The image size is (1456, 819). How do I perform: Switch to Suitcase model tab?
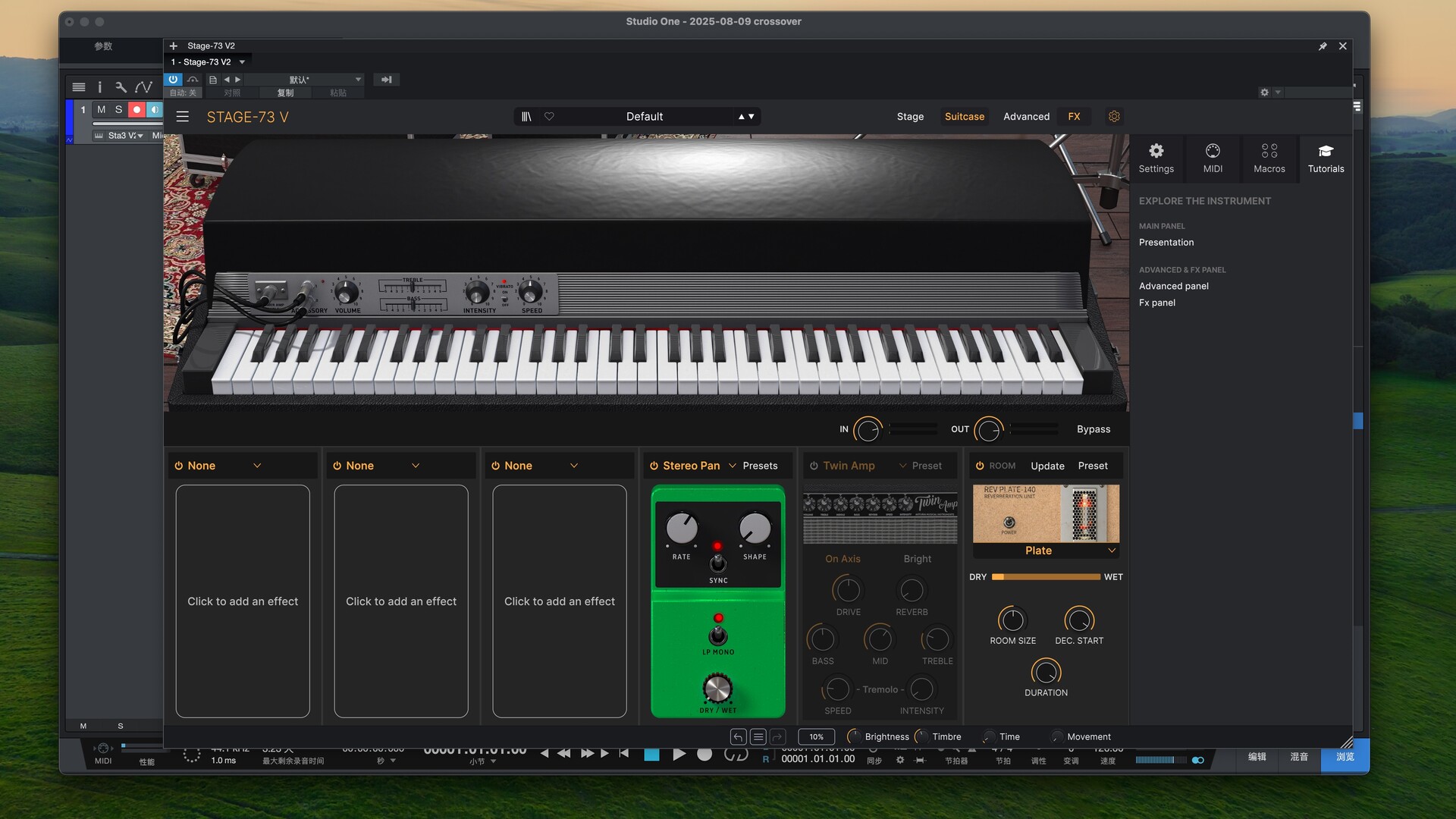coord(965,117)
